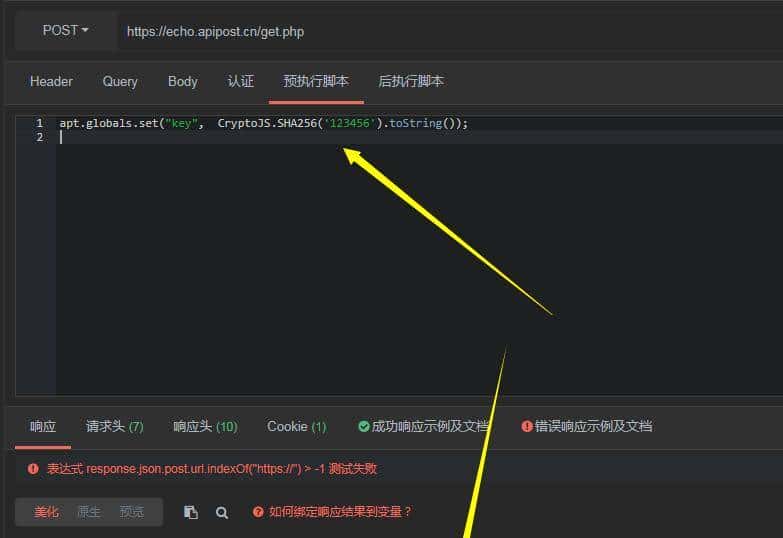Click the question mark help icon
This screenshot has width=783, height=538.
[258, 512]
